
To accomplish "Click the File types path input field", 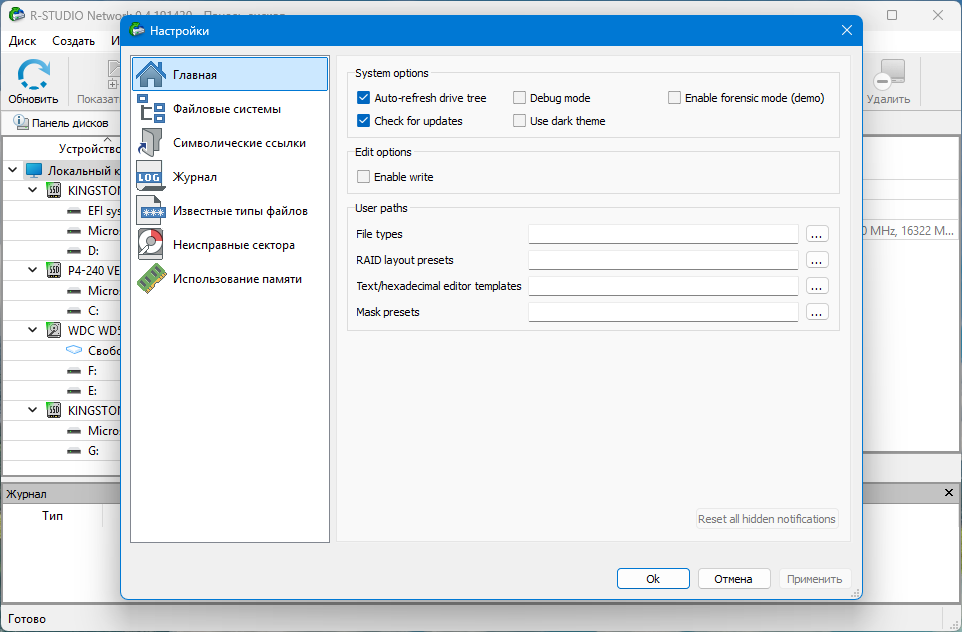I will pyautogui.click(x=663, y=234).
